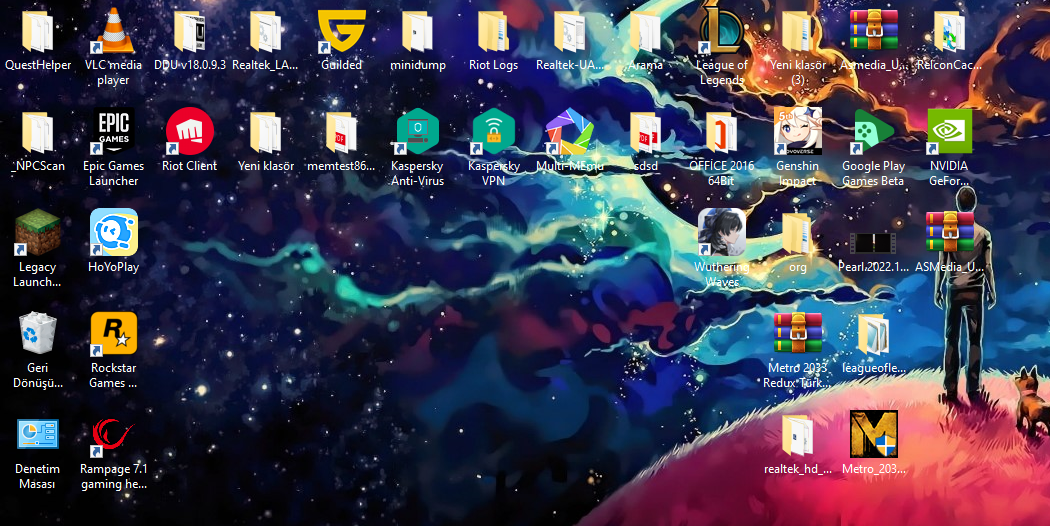Launch Wuthering Waves shortcut
This screenshot has width=1050, height=526.
[x=721, y=233]
